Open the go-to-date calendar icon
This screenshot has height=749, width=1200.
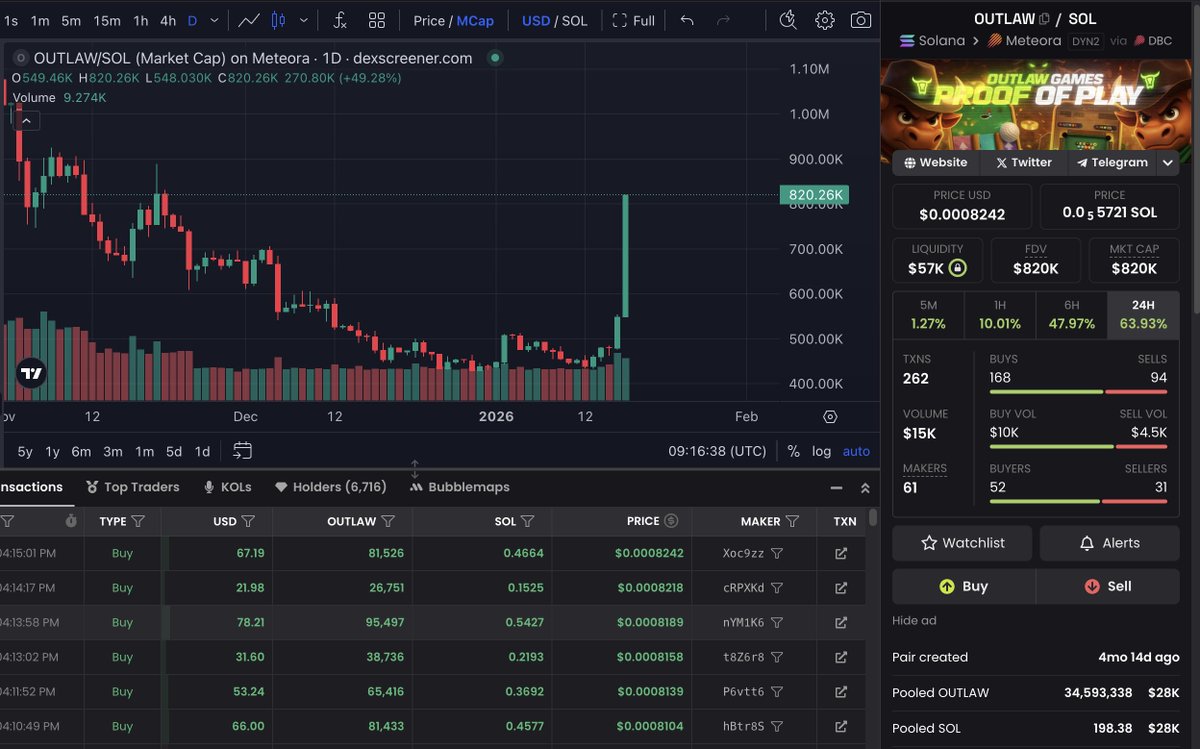242,451
